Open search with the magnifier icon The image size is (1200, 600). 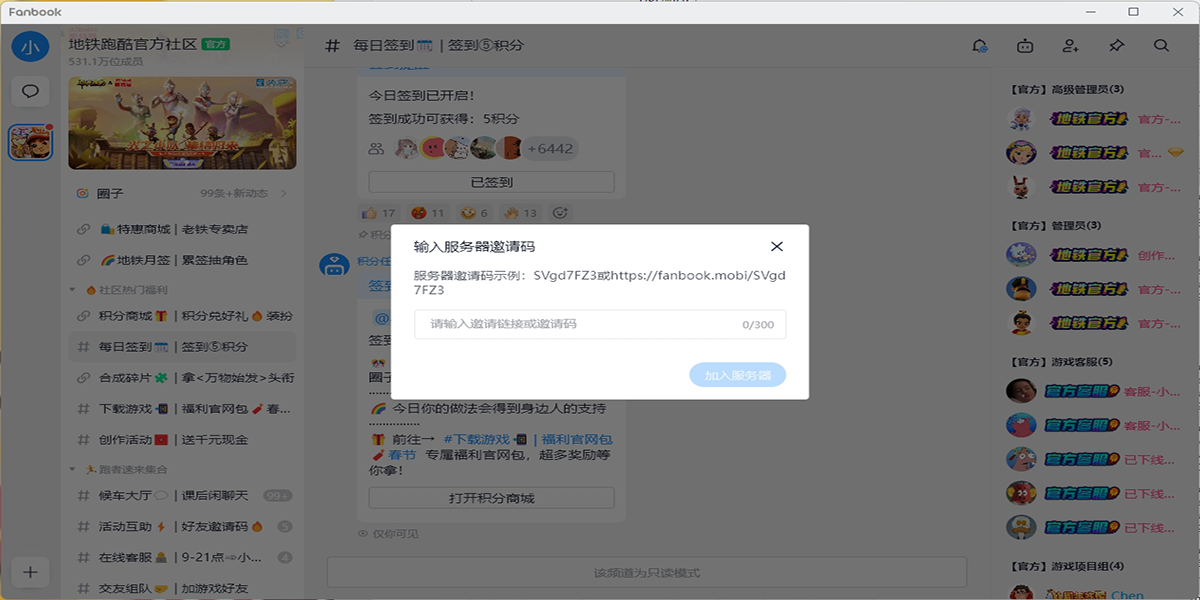[1161, 45]
